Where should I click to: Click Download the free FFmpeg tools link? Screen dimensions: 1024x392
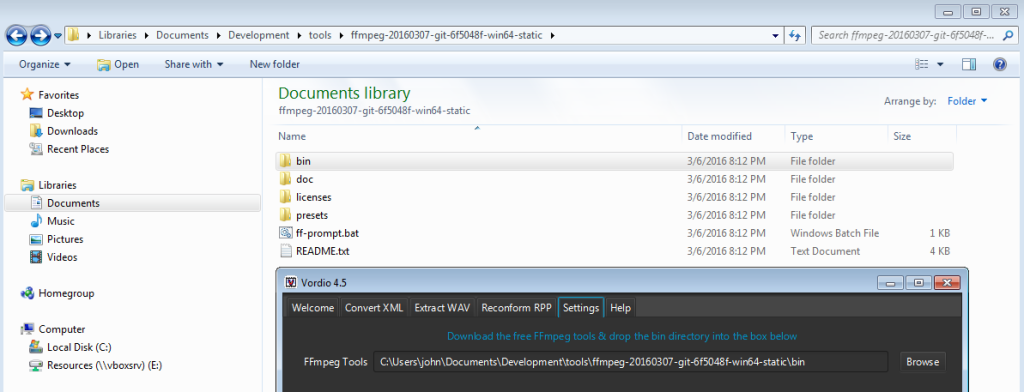click(x=622, y=336)
